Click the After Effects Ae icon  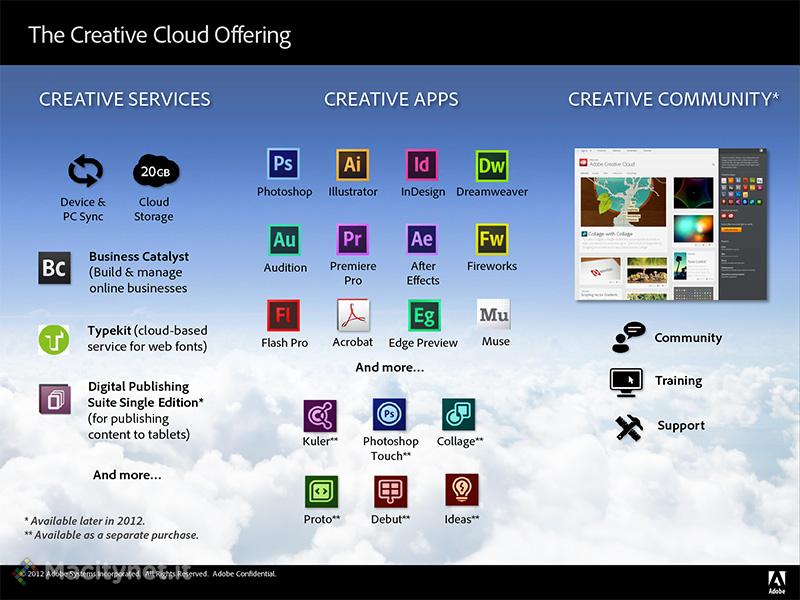coord(422,239)
